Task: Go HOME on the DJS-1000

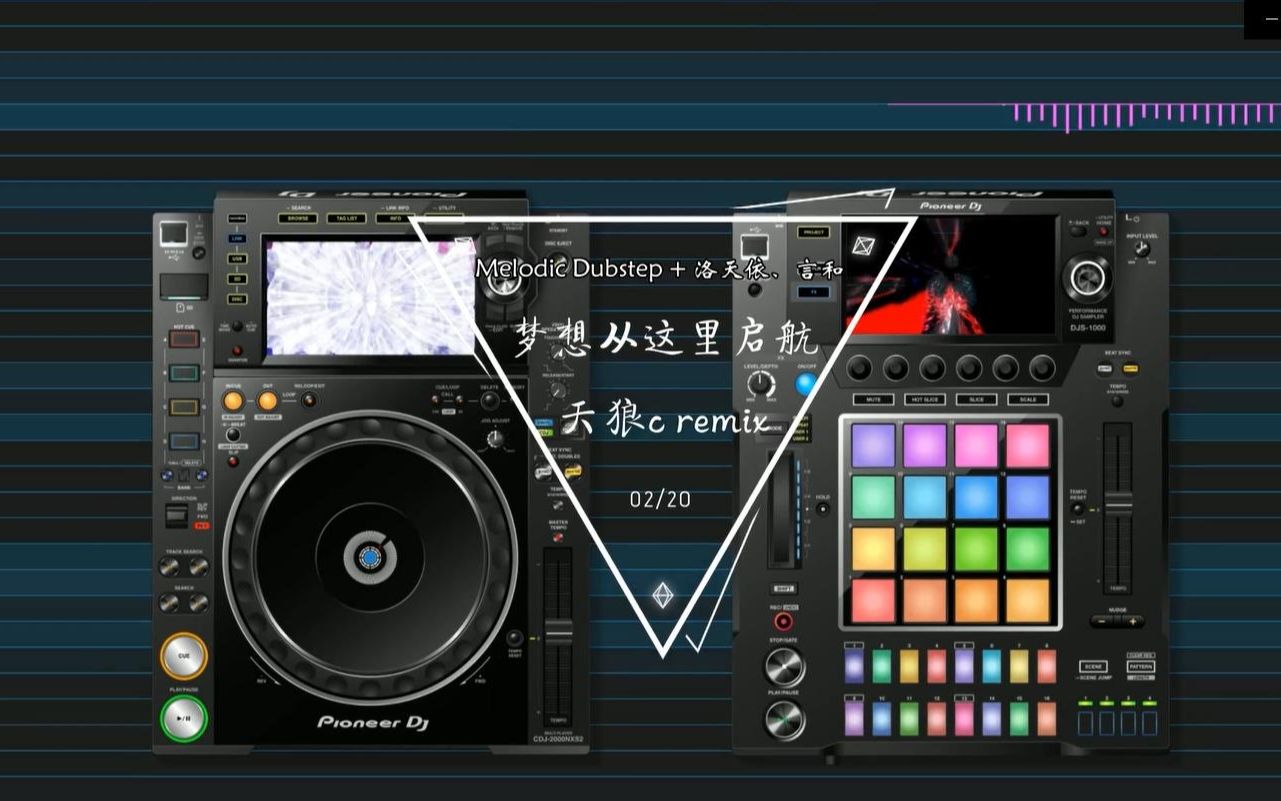Action: coord(1103,231)
